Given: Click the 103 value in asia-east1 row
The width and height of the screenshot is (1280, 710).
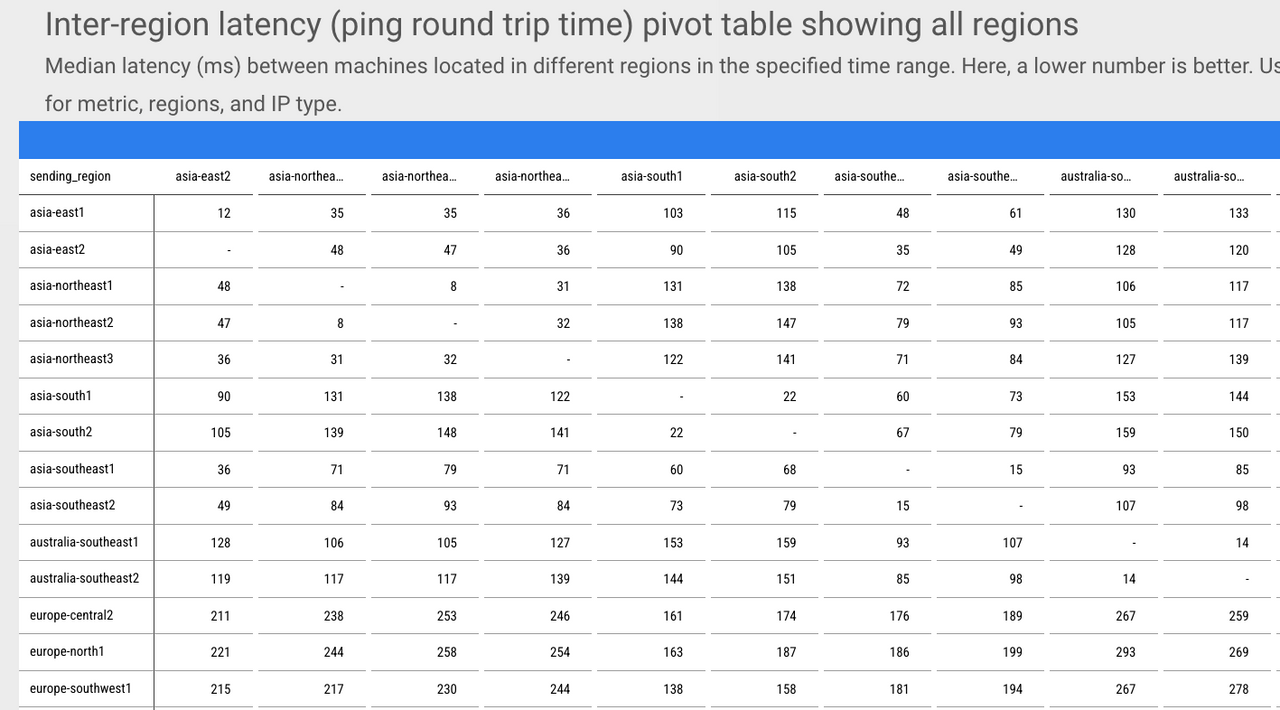Looking at the screenshot, I should (673, 213).
